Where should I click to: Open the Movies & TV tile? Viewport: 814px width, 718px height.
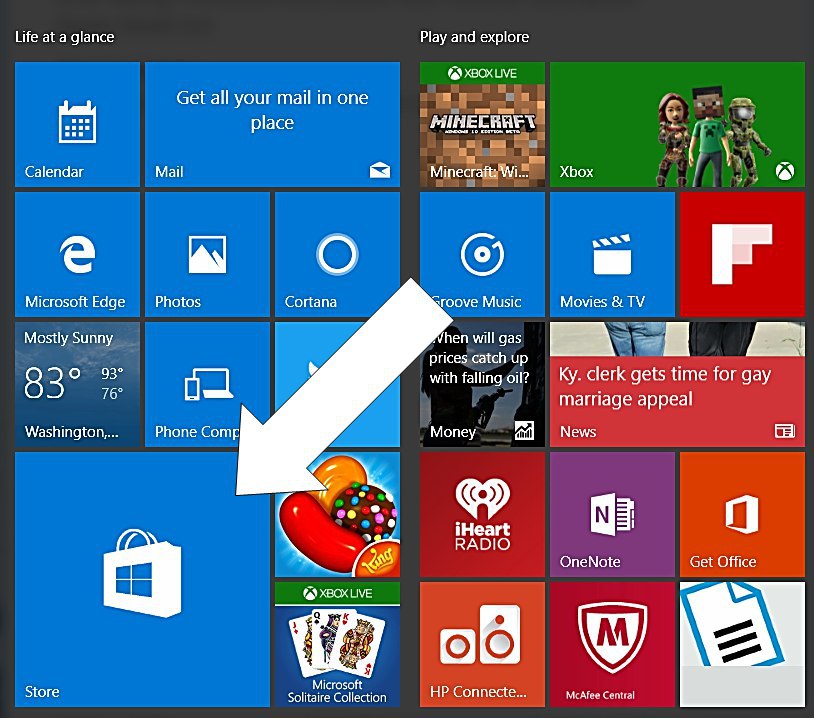(x=613, y=254)
